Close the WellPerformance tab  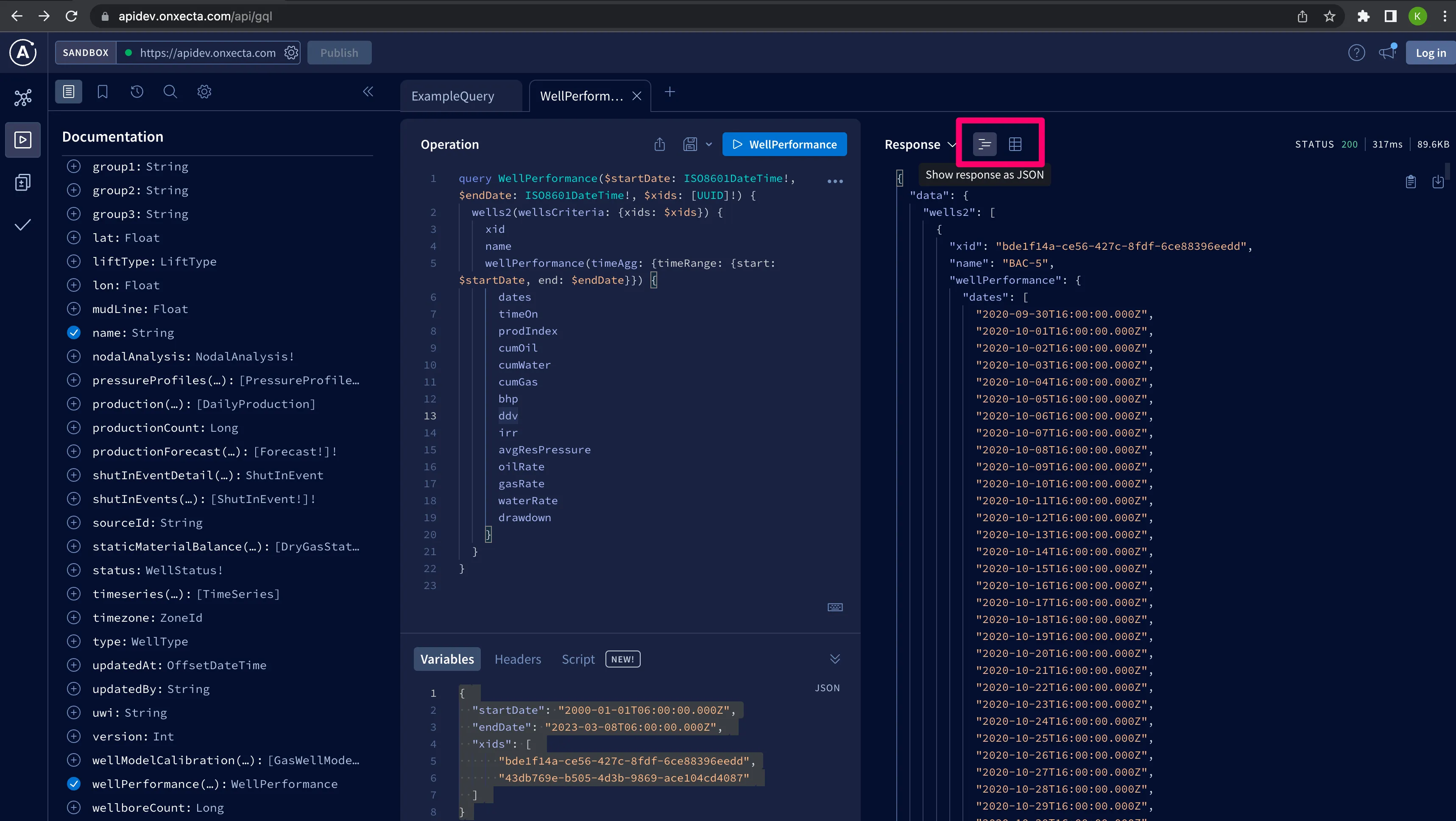coord(636,96)
